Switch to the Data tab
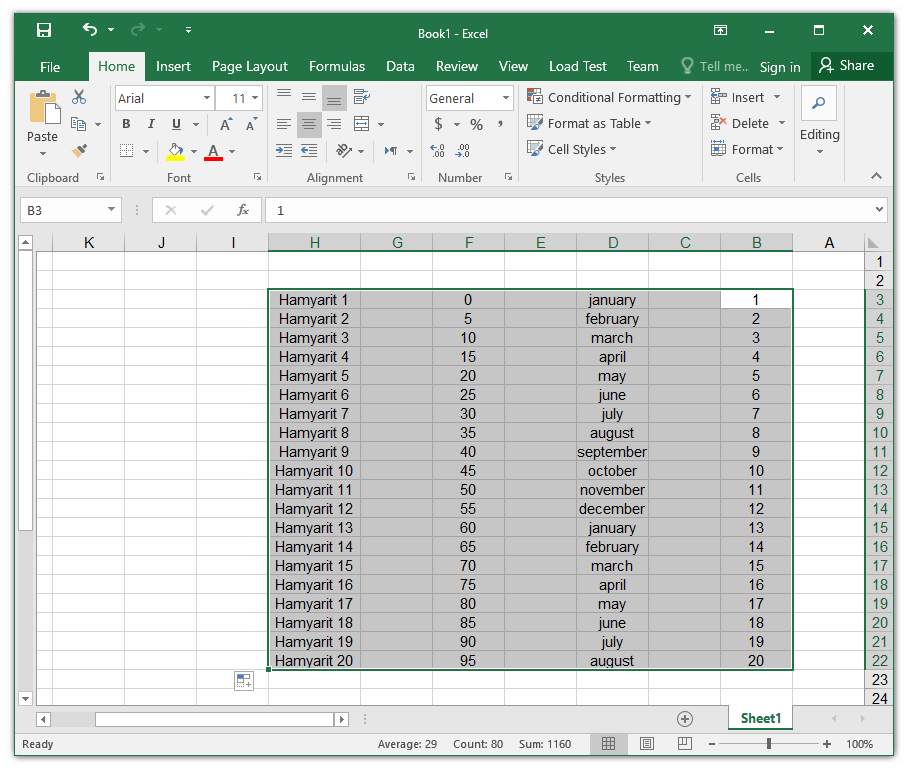The width and height of the screenshot is (908, 775). 400,67
